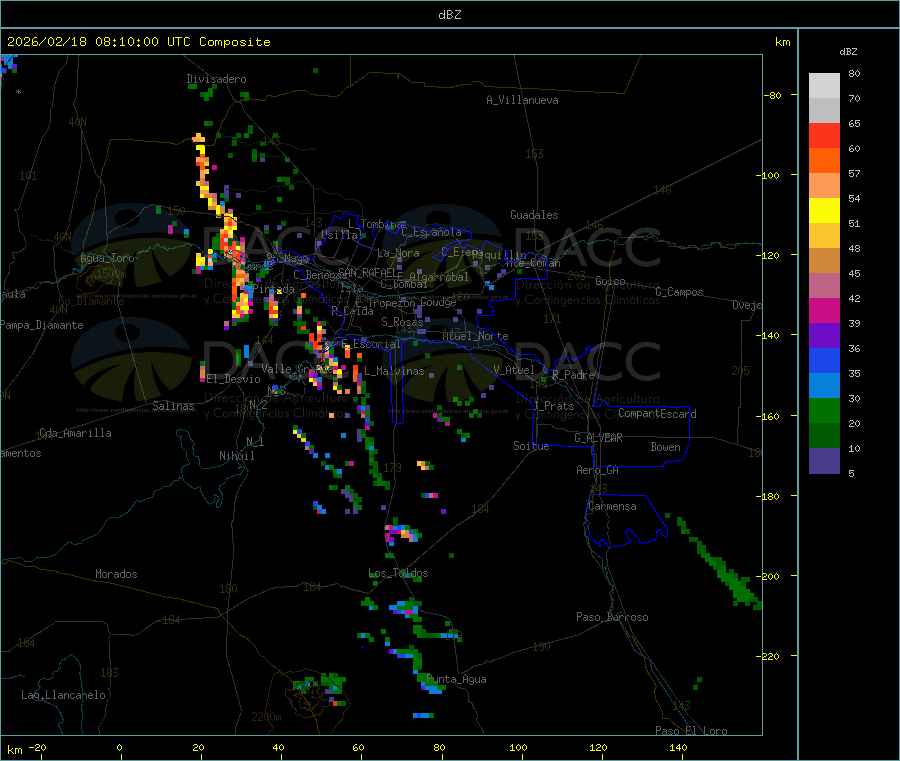Click the 60 km horizontal axis tick
Screen dimensions: 900x761
359,747
